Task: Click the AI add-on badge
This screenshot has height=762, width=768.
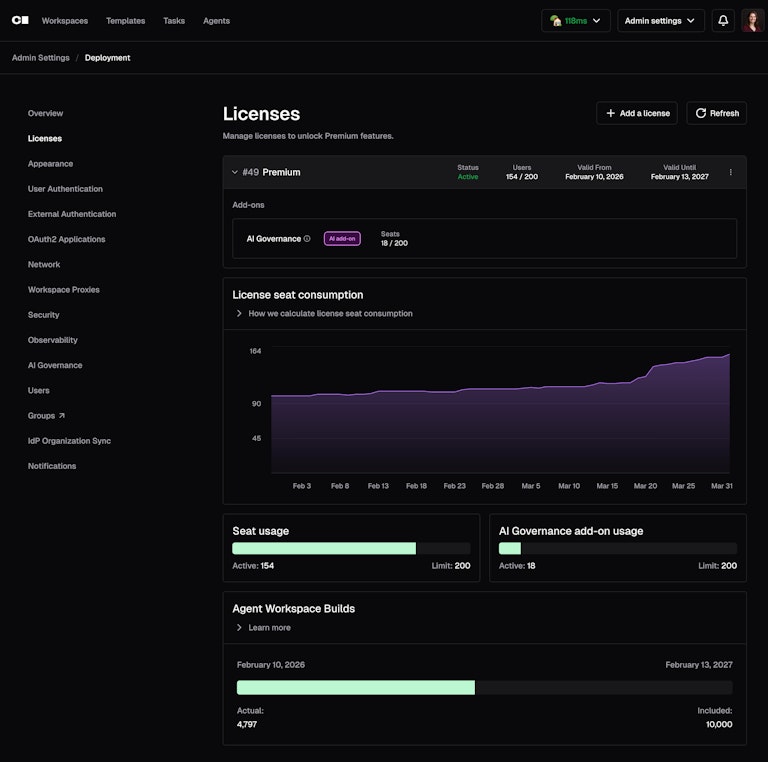Action: 342,239
